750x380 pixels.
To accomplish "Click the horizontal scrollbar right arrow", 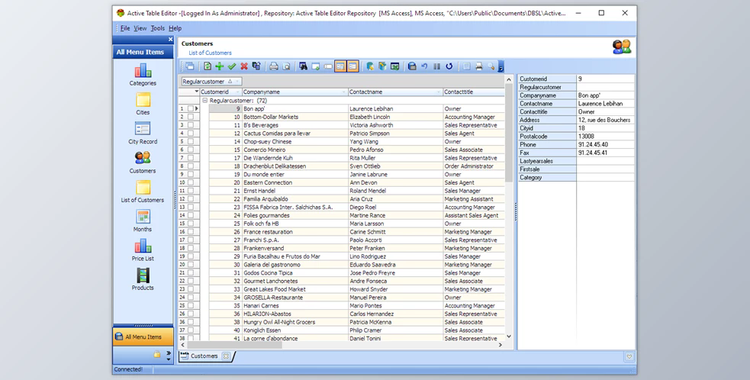I will (501, 345).
